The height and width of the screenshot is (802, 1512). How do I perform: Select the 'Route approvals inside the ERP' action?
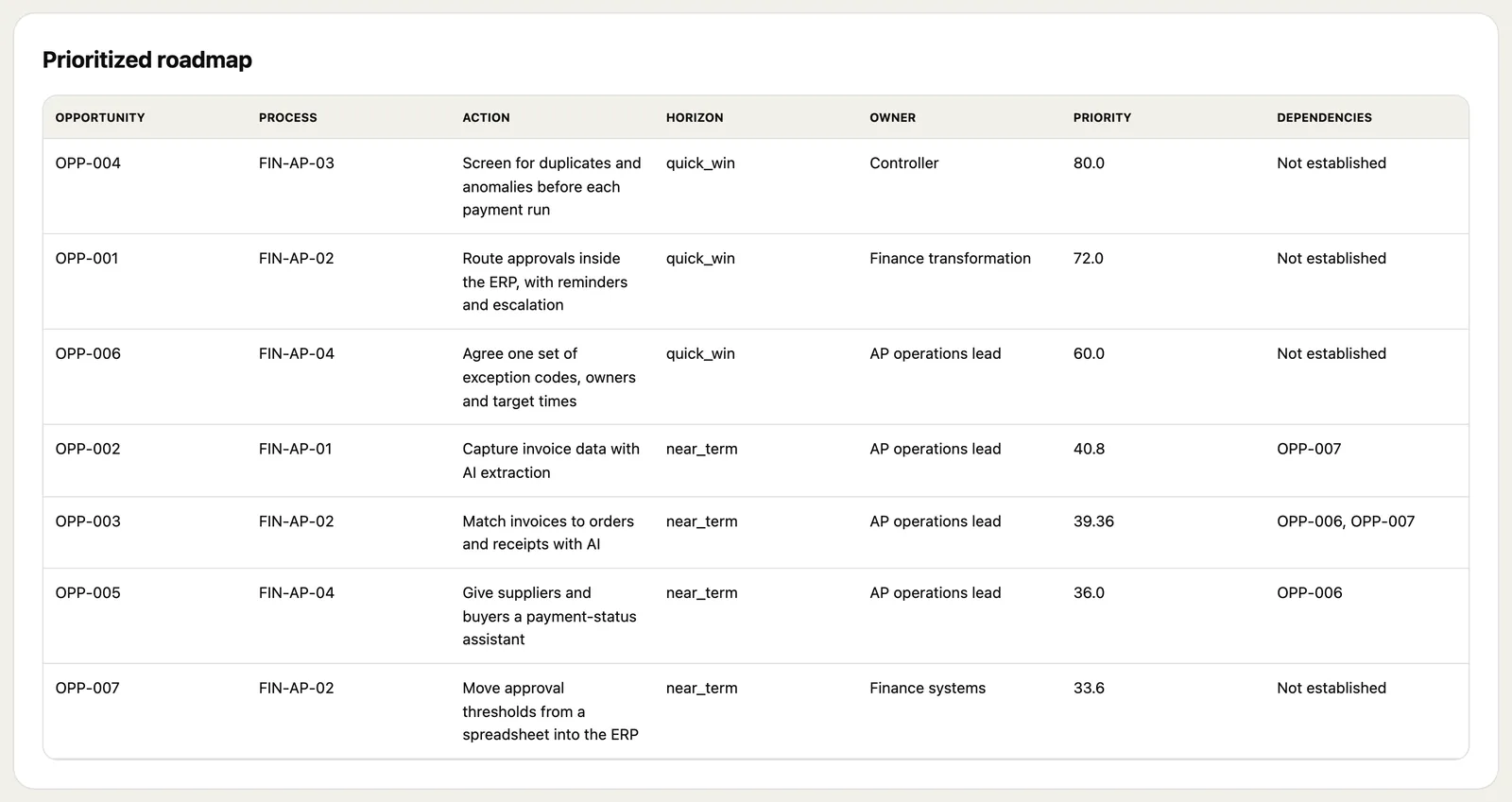click(545, 282)
